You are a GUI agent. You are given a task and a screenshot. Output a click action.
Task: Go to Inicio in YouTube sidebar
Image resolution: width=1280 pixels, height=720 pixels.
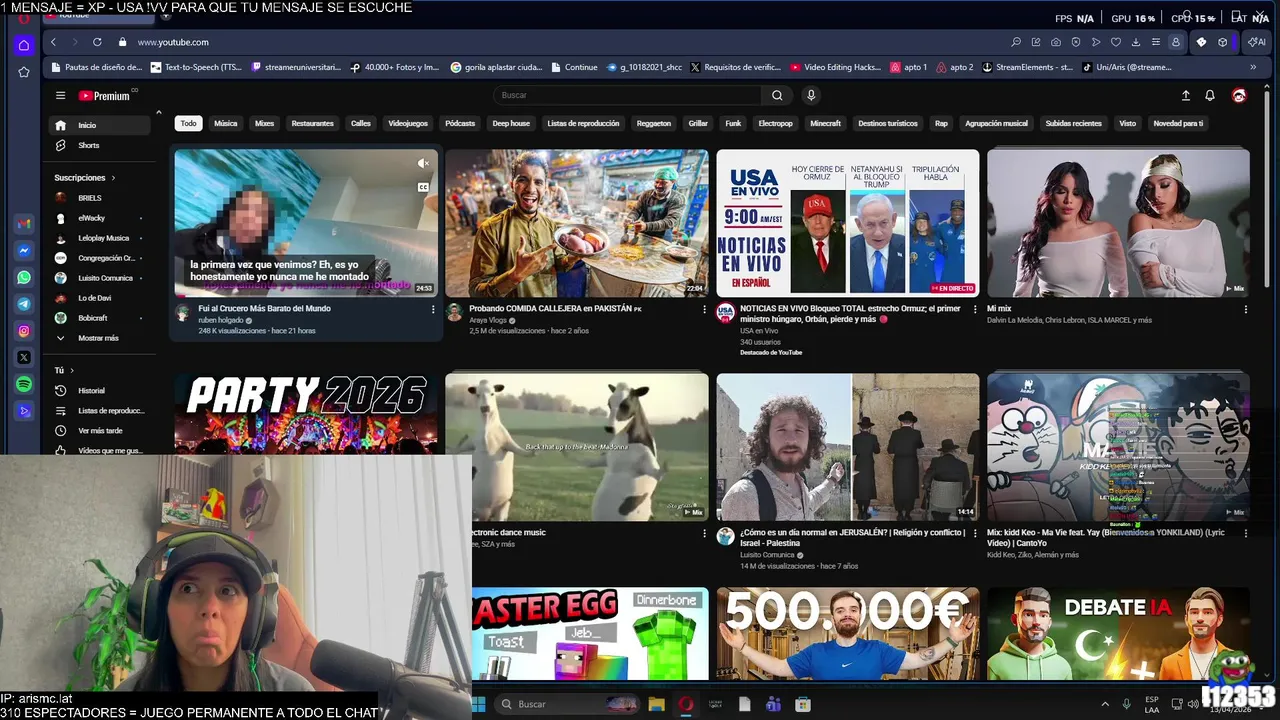click(98, 125)
